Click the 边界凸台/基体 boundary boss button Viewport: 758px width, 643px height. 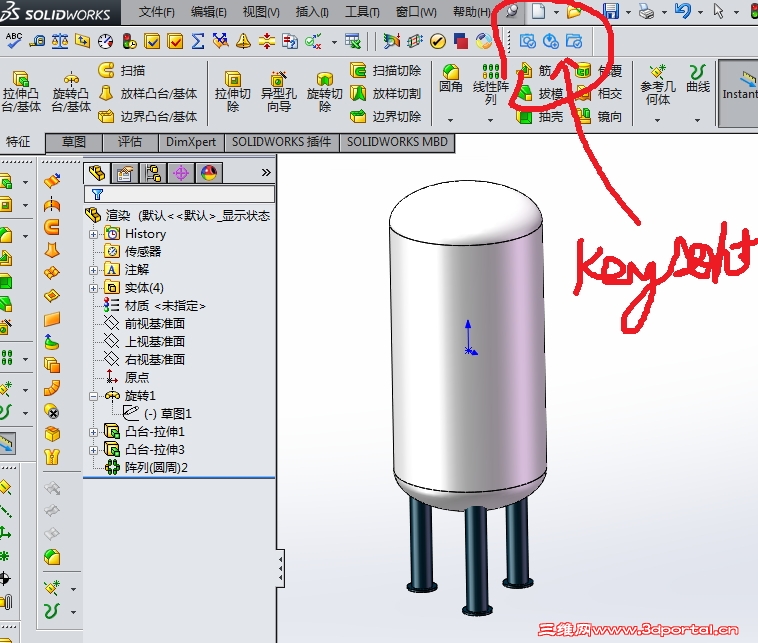[148, 117]
